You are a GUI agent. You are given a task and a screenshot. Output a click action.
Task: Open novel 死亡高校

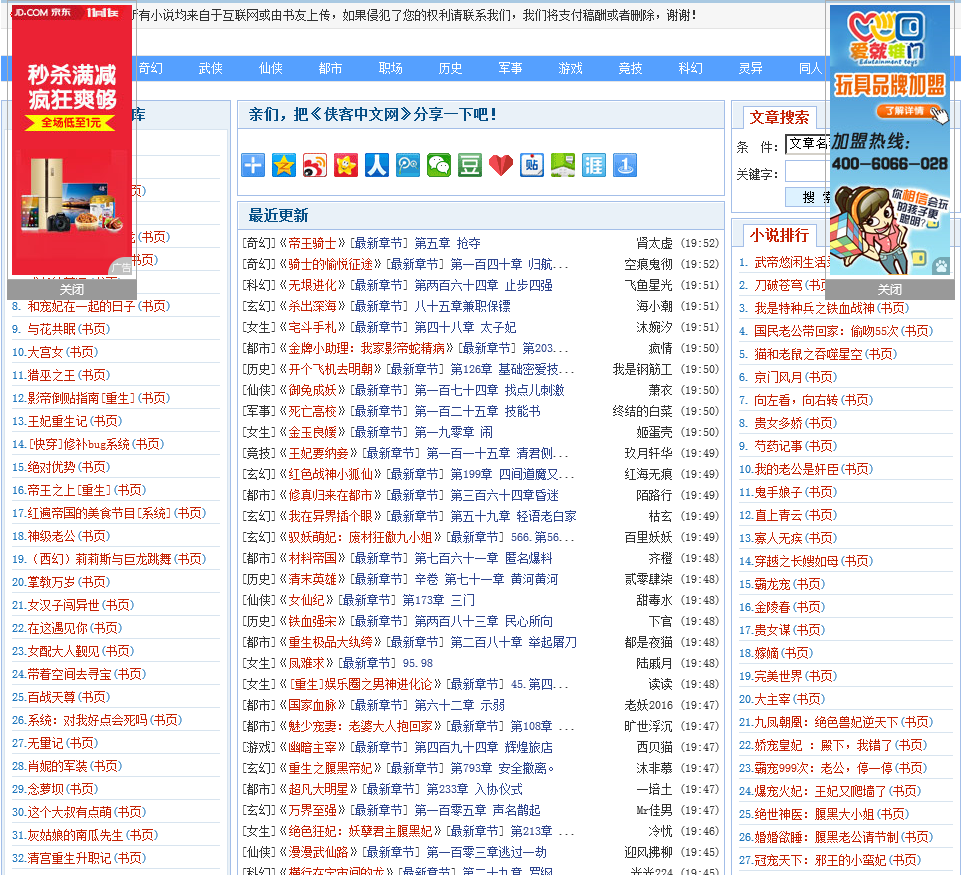click(x=312, y=411)
